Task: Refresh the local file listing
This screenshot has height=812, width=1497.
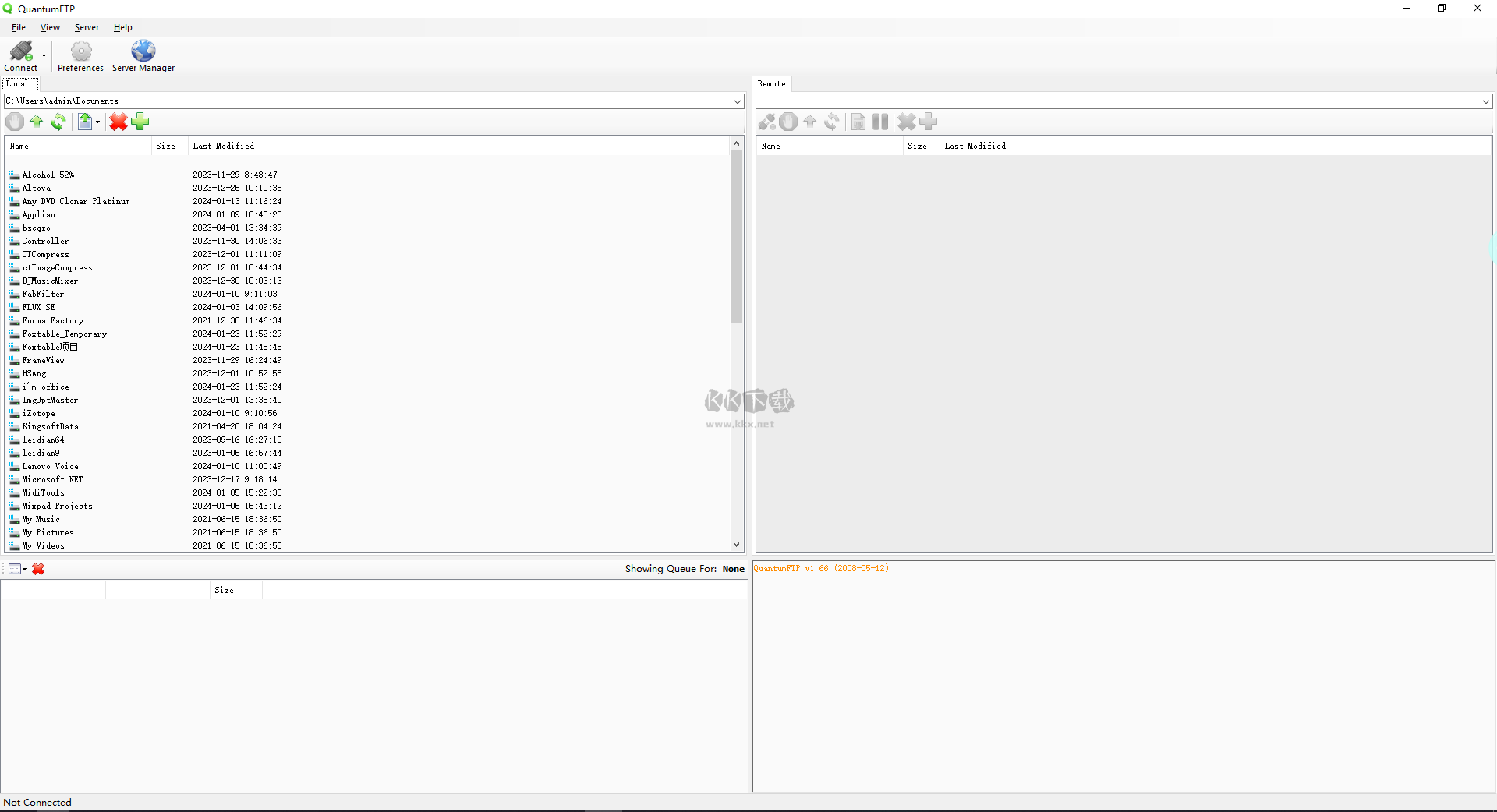Action: pos(58,122)
